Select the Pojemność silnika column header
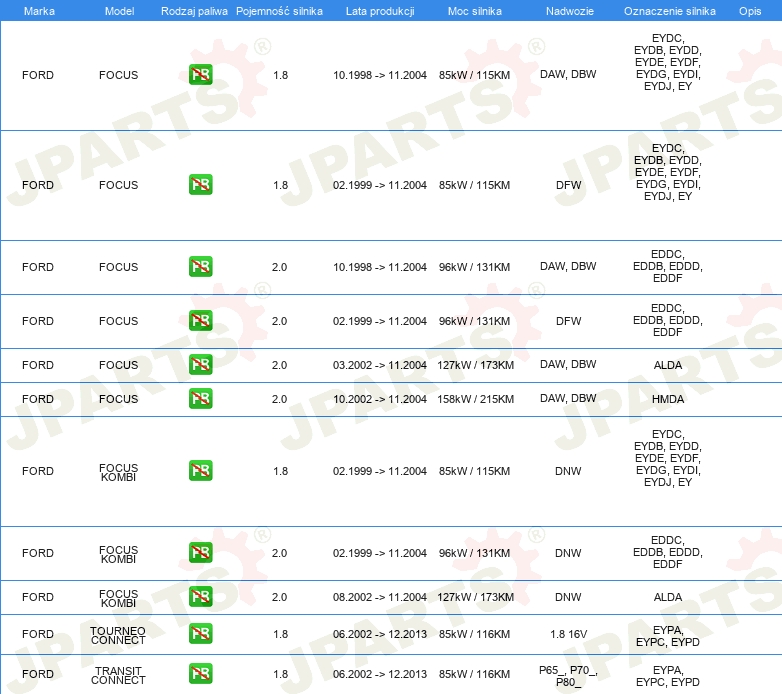Viewport: 782px width, 694px height. 279,11
